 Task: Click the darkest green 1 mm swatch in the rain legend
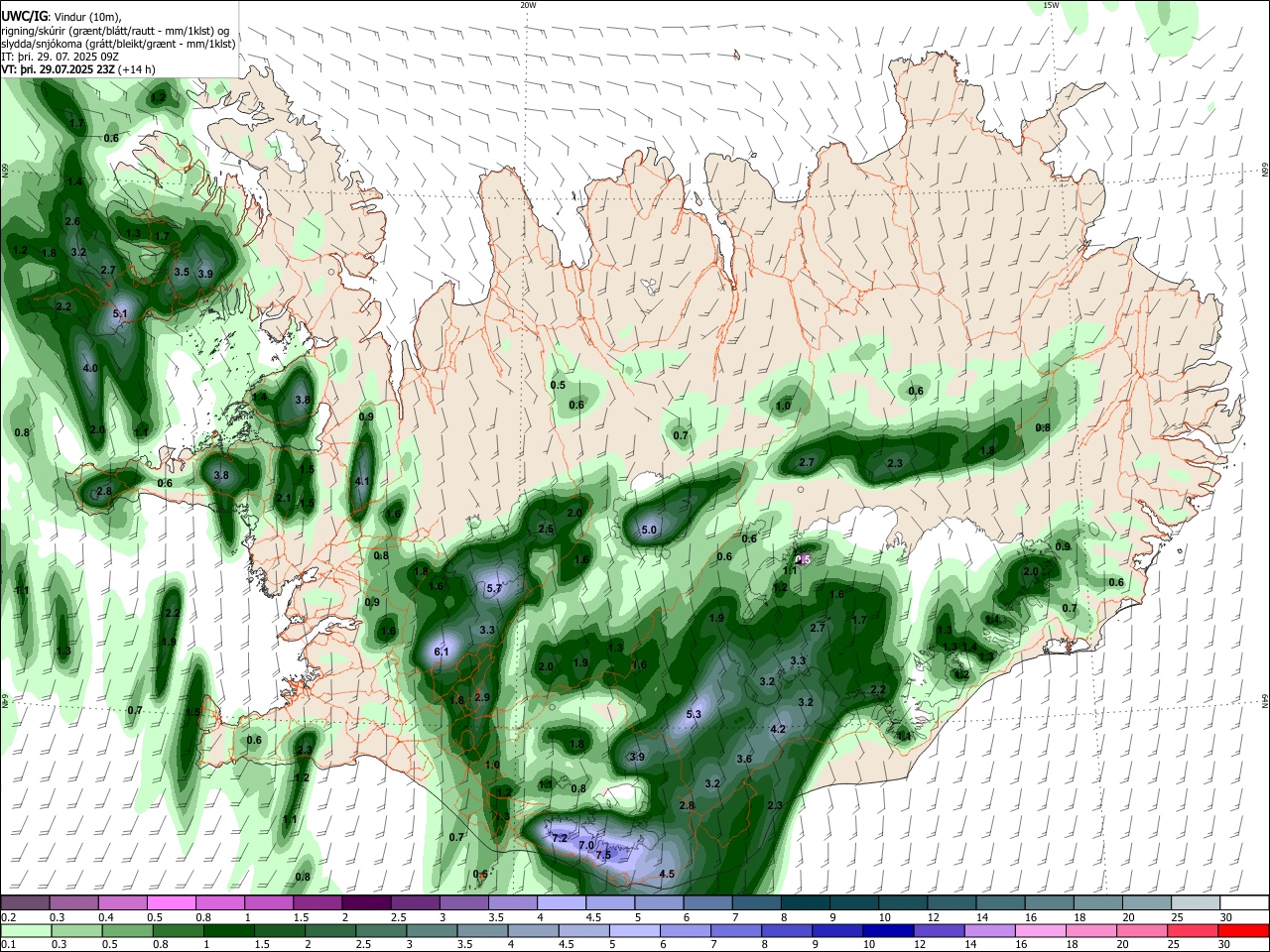click(x=228, y=930)
